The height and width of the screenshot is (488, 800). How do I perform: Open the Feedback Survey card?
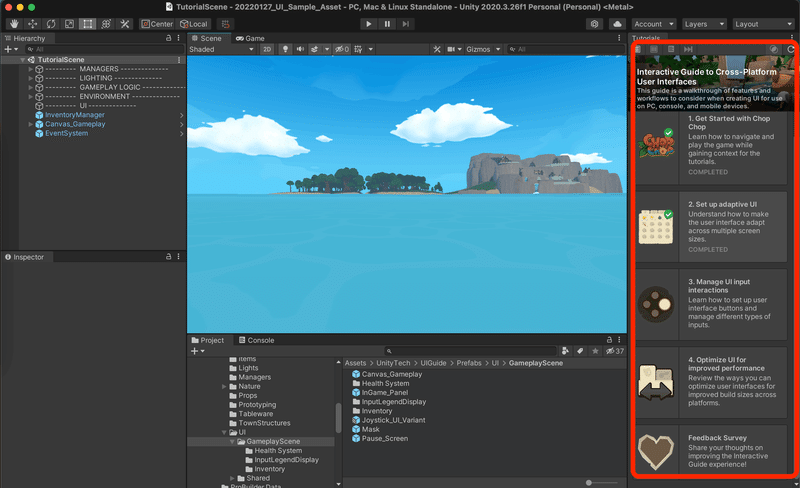[x=711, y=450]
